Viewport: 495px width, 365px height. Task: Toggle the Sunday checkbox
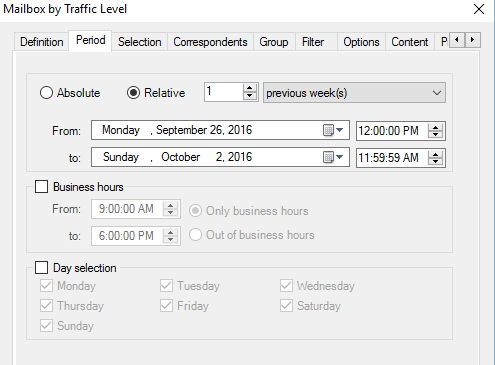46,326
